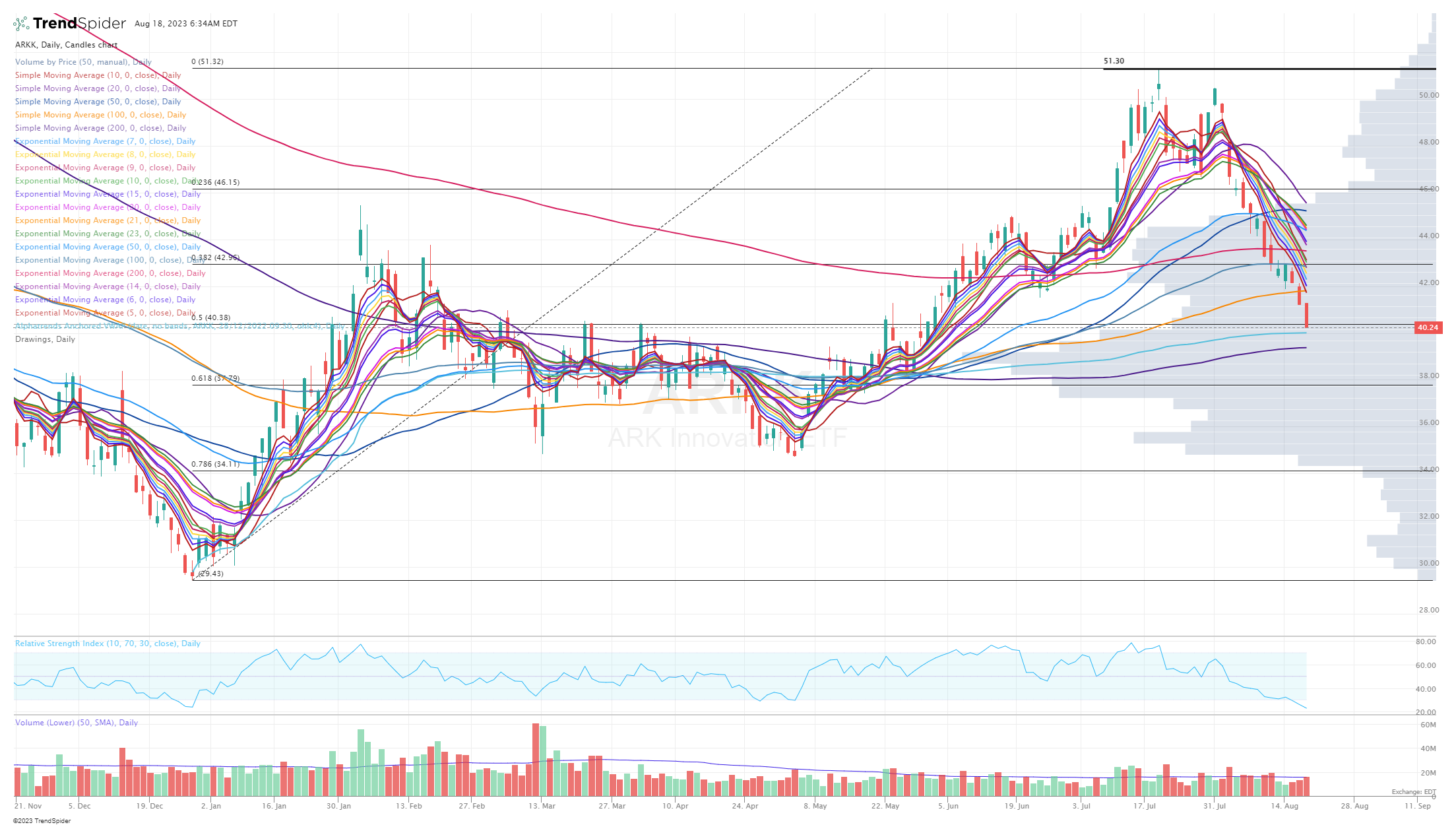
Task: Click the Aug 18, 2023 6:34AM EDT timestamp
Action: click(186, 24)
